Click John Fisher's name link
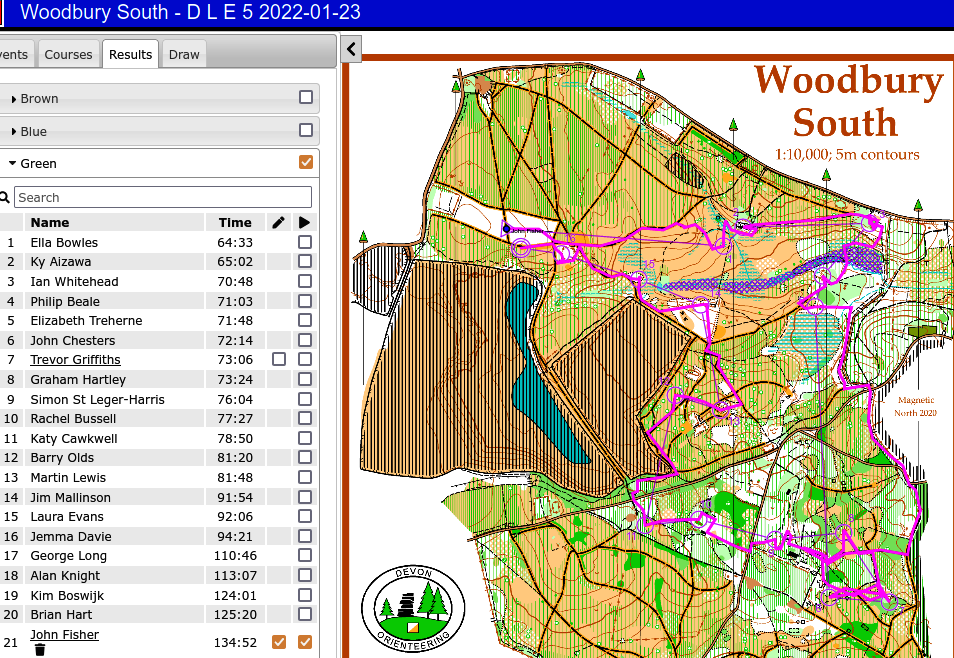954x658 pixels. (x=64, y=634)
